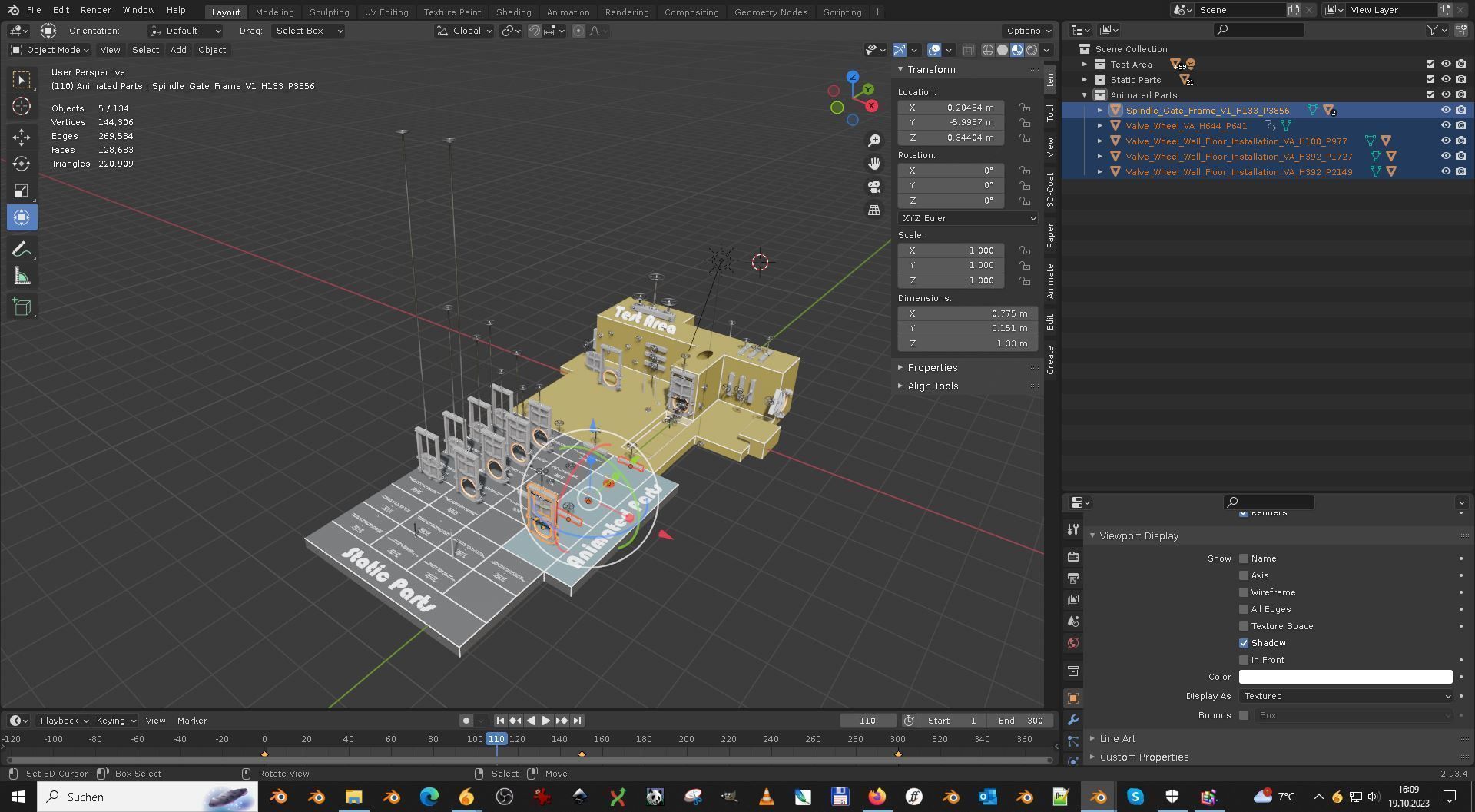Click the keyframe marker at frame 300
1475x812 pixels.
(898, 754)
